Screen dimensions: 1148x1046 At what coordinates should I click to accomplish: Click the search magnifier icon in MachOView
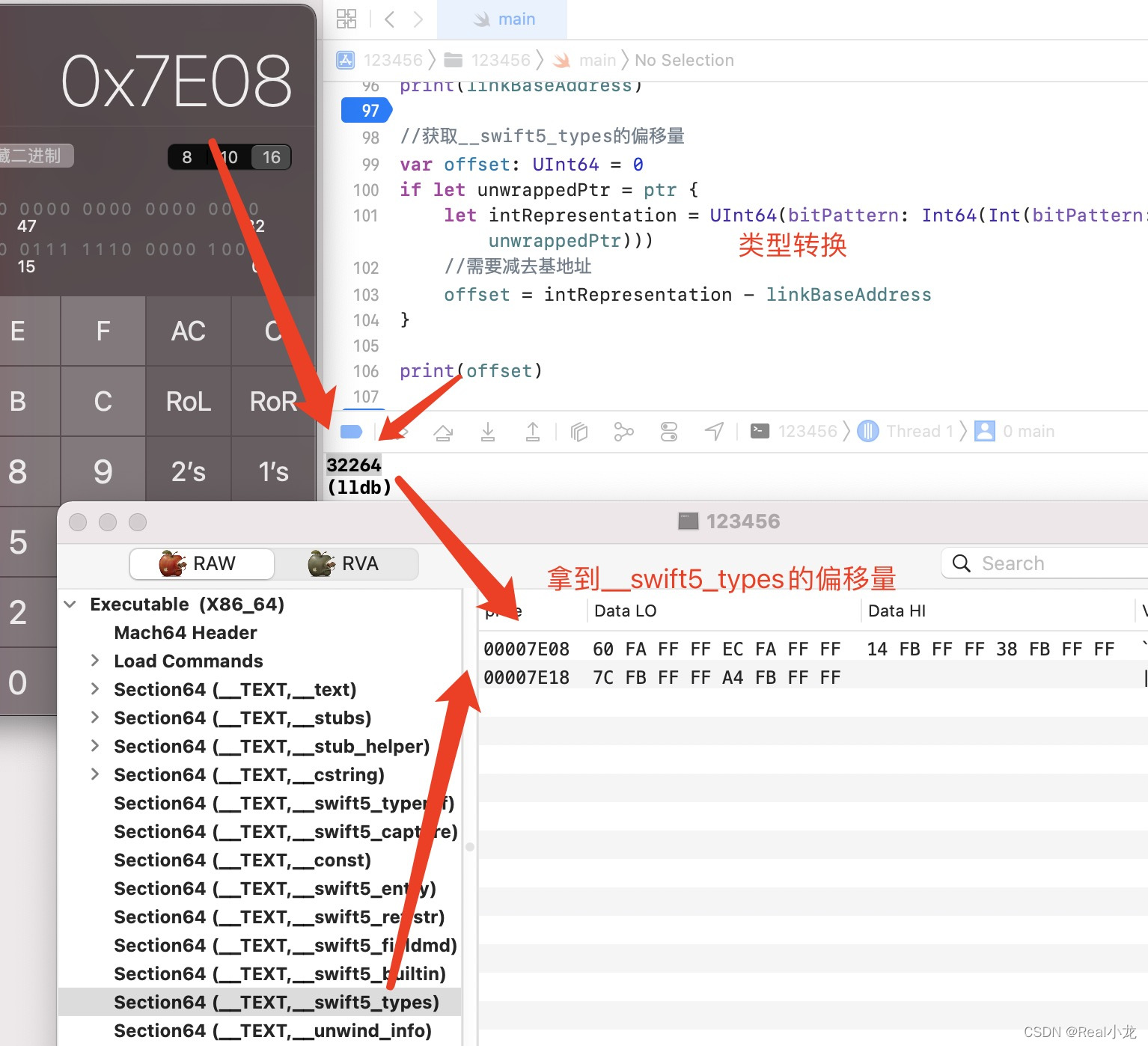point(962,563)
